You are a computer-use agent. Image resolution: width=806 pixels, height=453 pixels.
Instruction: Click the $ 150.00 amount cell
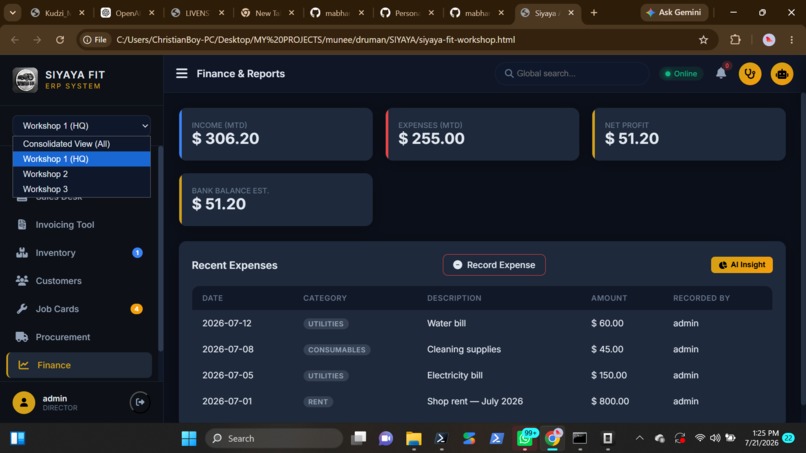[x=609, y=375]
